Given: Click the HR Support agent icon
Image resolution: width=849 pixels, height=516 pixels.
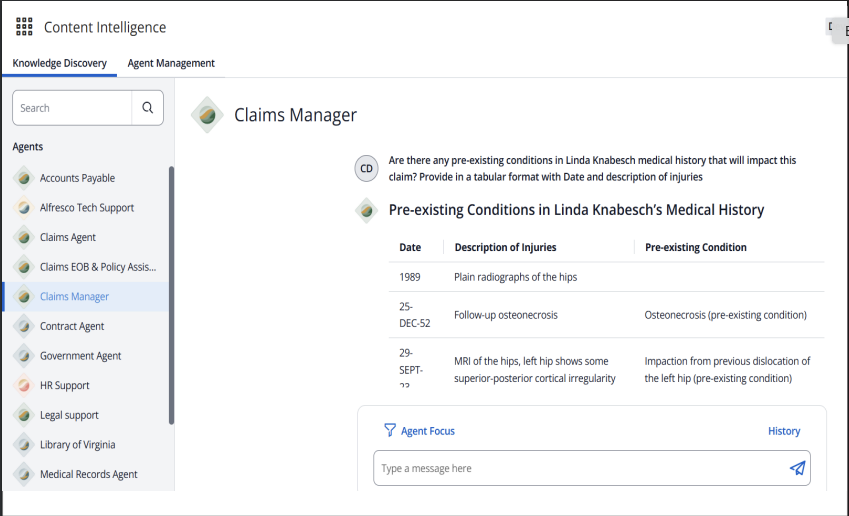Looking at the screenshot, I should pyautogui.click(x=24, y=385).
